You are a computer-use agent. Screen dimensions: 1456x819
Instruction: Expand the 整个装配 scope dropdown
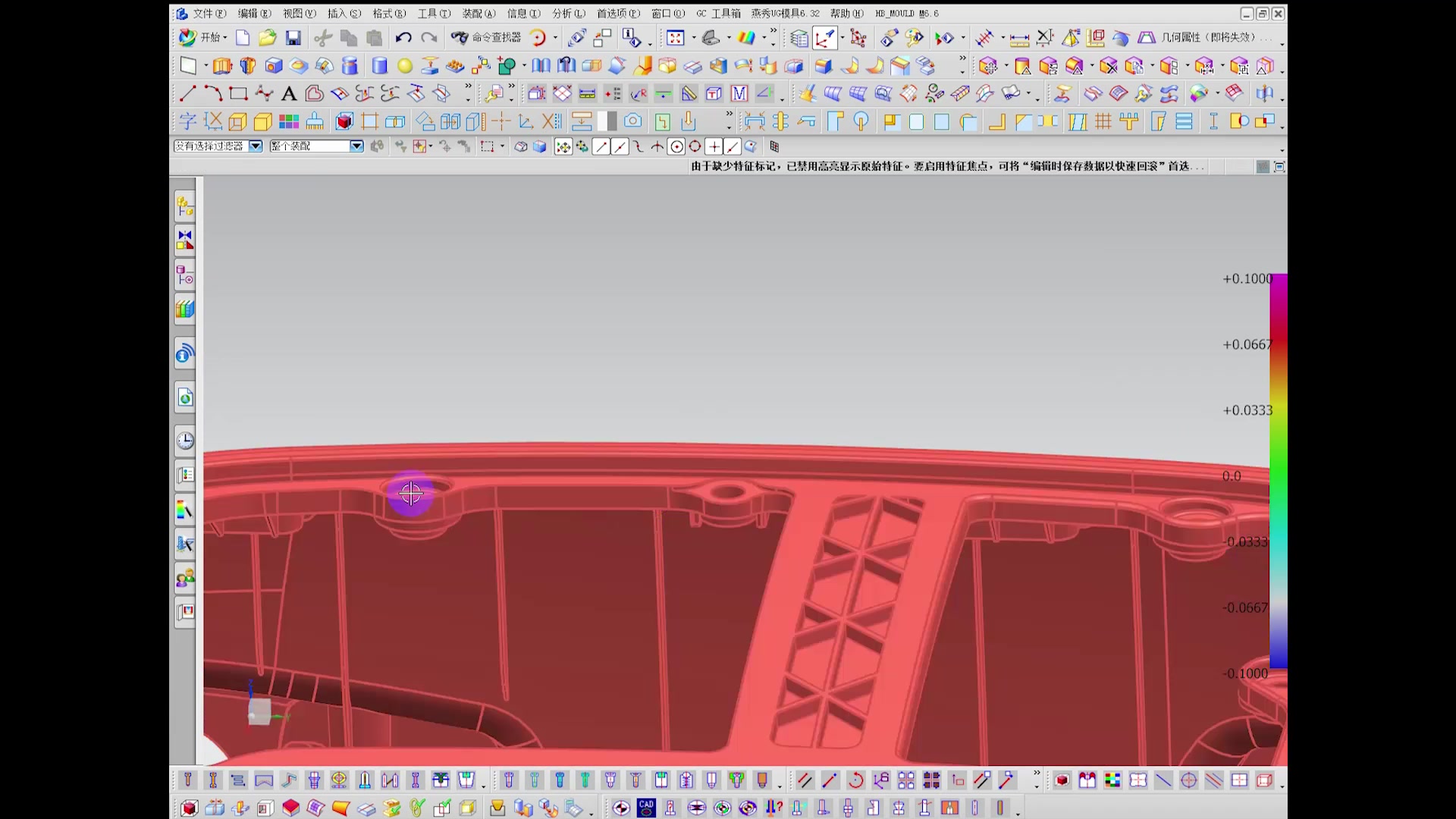pos(356,146)
